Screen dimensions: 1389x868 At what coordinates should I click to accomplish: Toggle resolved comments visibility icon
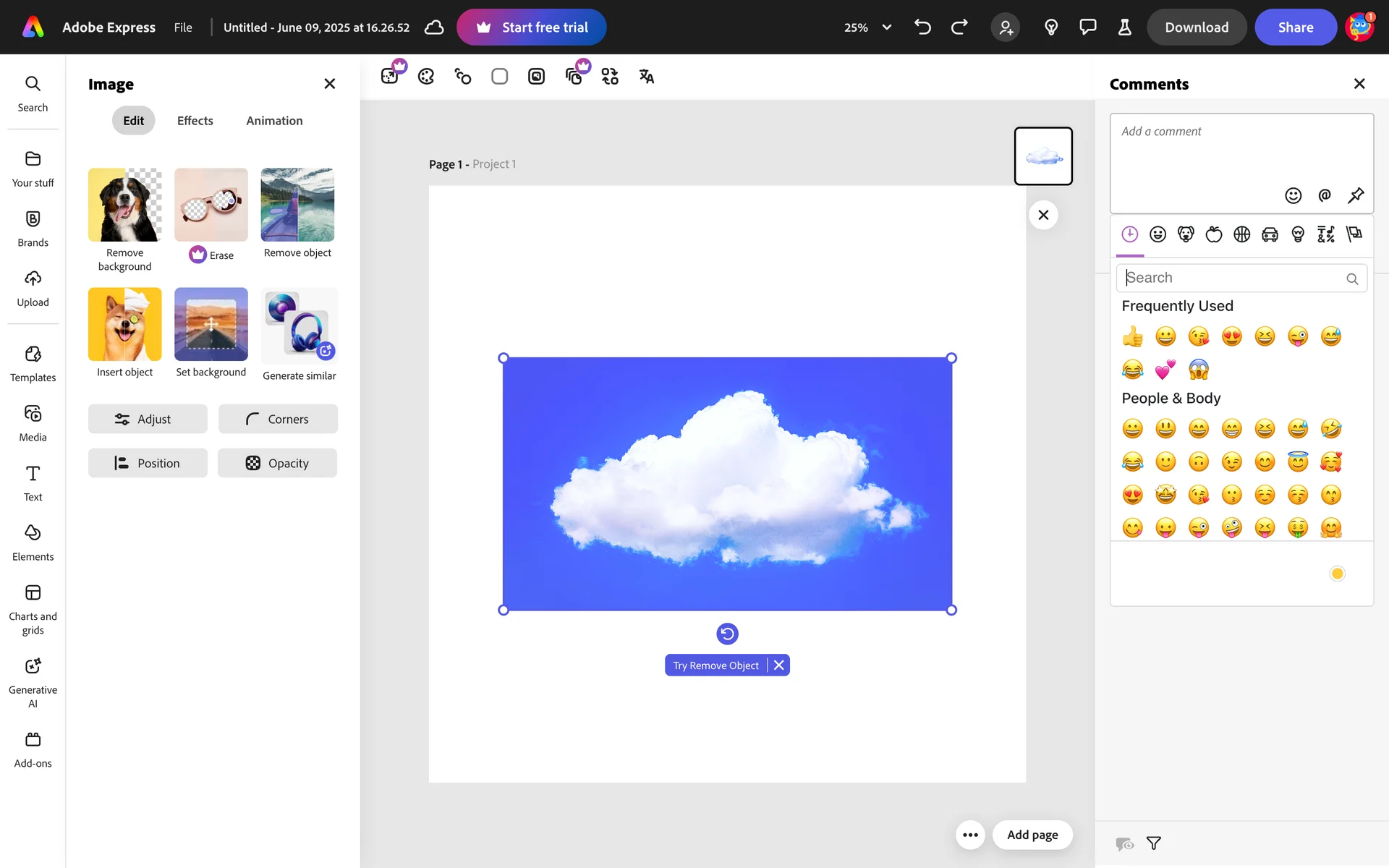(1124, 843)
